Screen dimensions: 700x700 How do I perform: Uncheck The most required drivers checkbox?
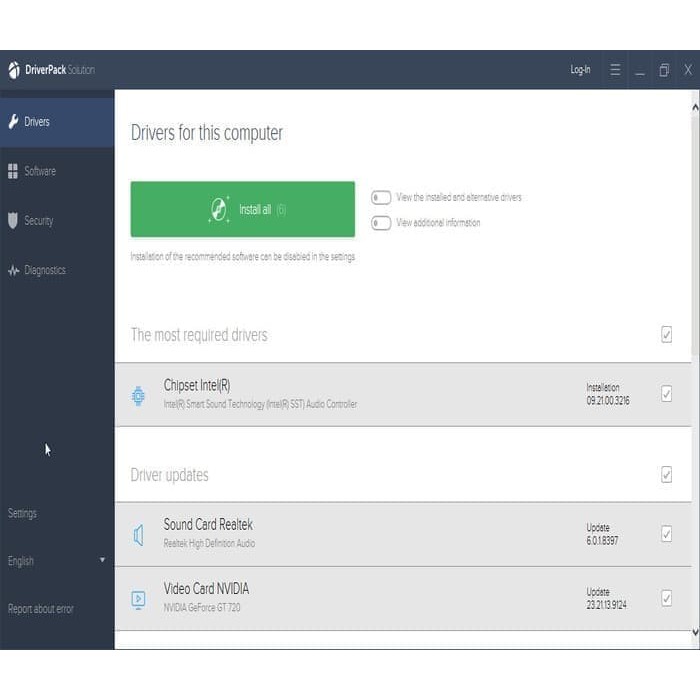pyautogui.click(x=666, y=334)
